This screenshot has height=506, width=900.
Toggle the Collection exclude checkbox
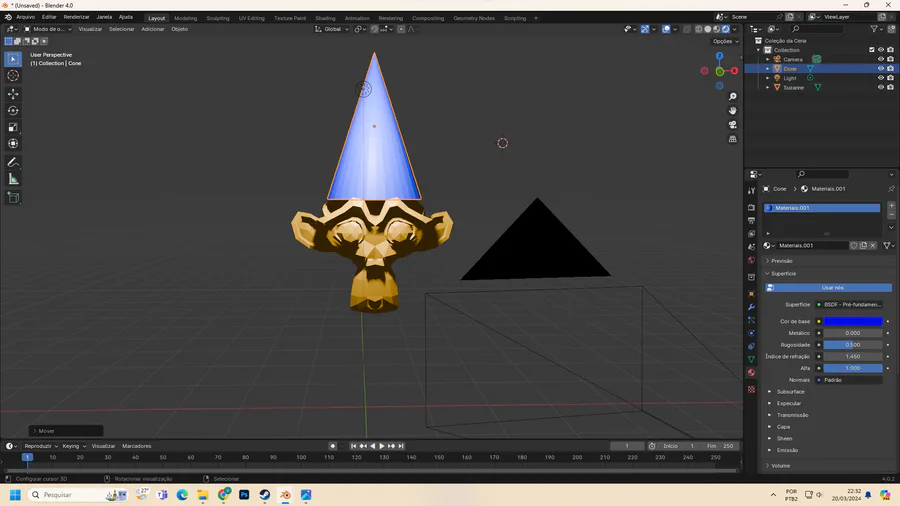(x=871, y=50)
